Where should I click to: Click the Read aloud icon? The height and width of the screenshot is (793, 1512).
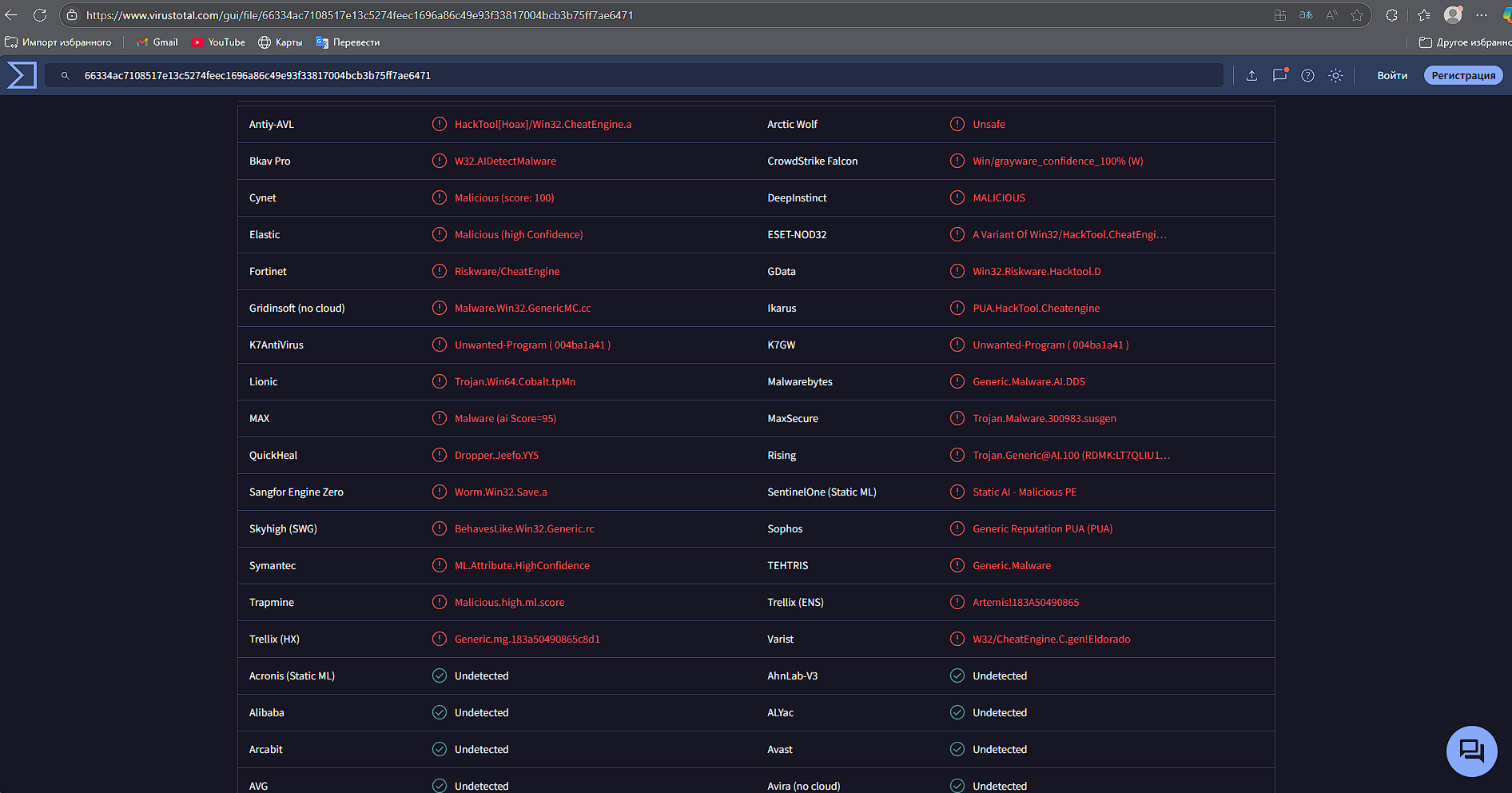pos(1331,15)
